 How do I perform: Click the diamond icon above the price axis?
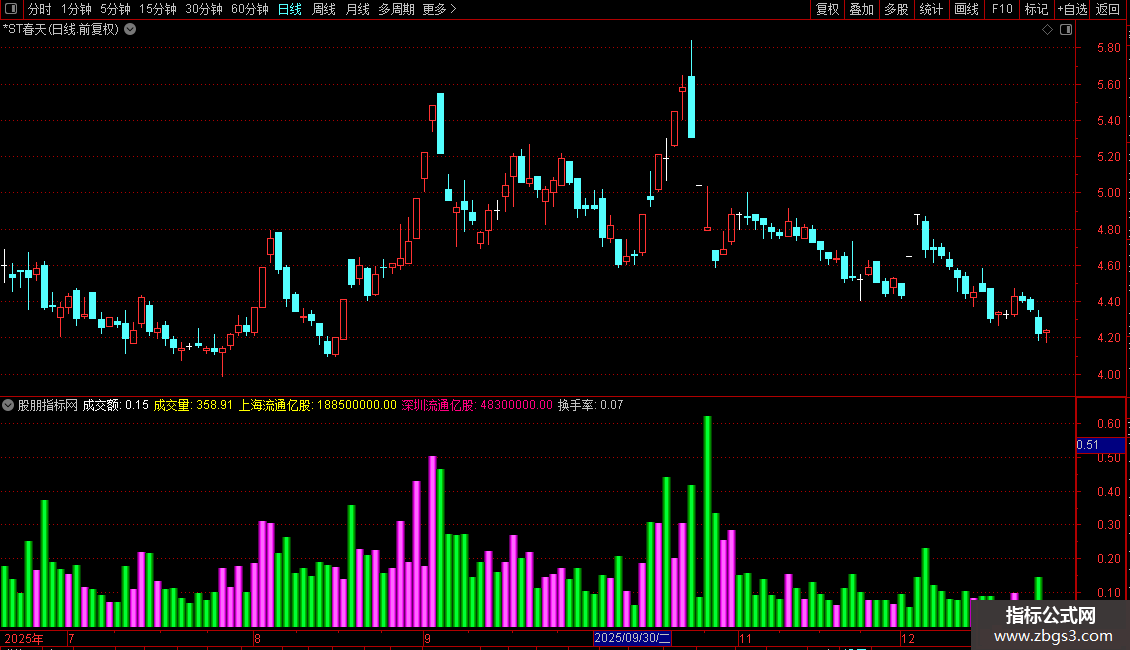1047,30
